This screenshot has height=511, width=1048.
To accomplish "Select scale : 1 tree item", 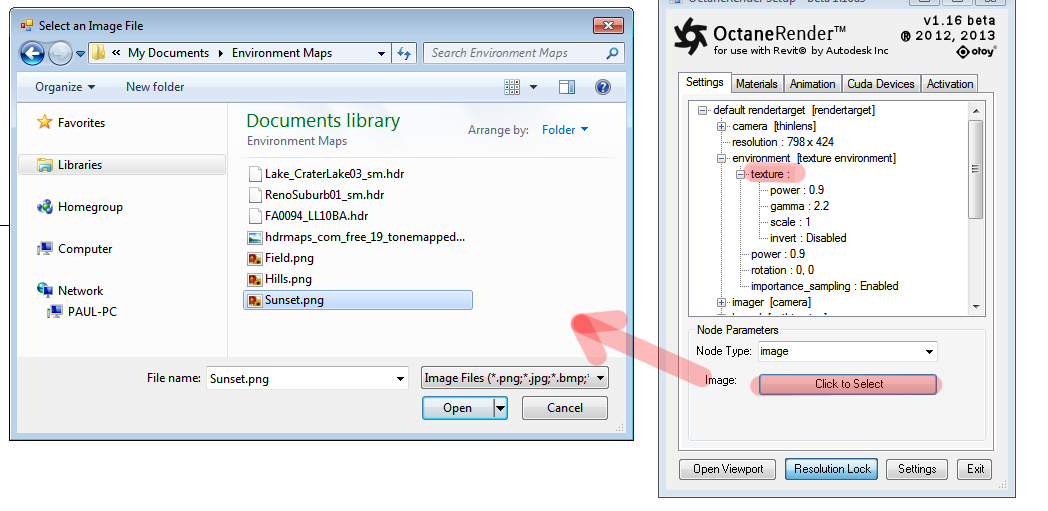I will 790,222.
